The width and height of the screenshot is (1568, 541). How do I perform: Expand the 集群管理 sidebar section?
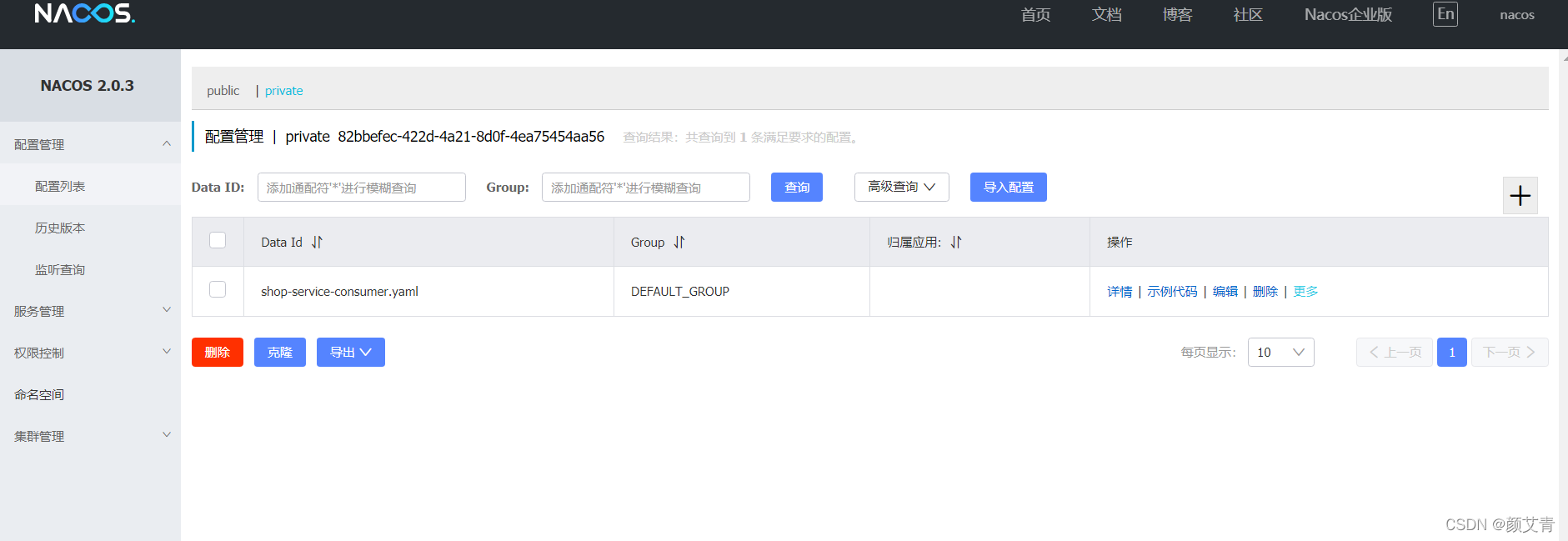(90, 436)
